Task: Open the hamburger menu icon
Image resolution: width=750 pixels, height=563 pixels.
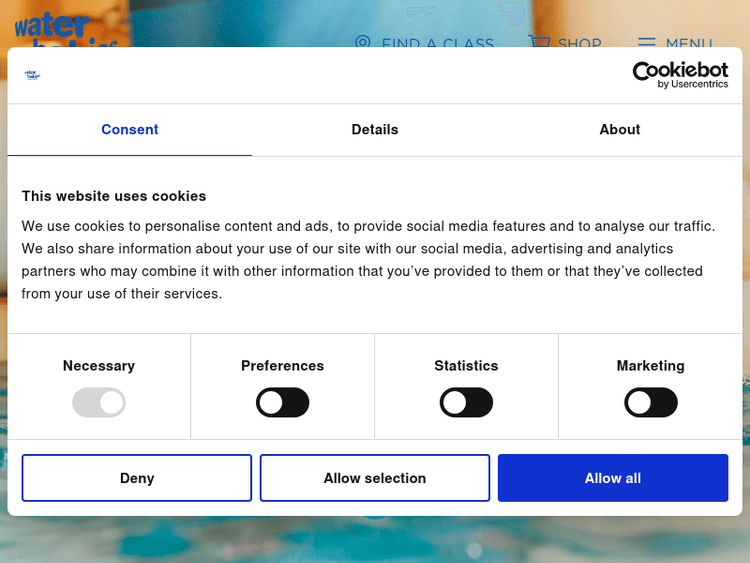Action: point(647,43)
